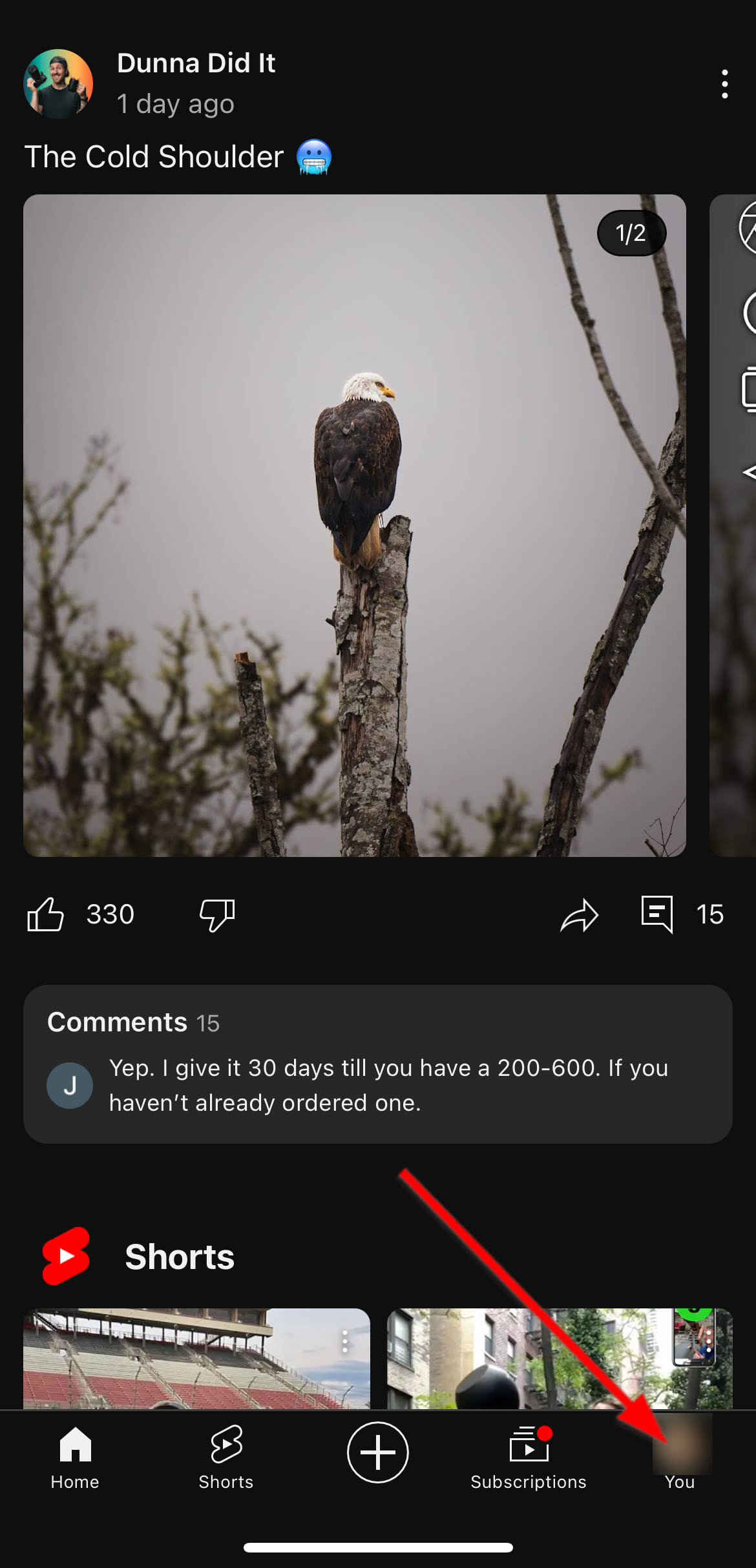Share the eagle photo post
The width and height of the screenshot is (756, 1568).
coord(579,916)
